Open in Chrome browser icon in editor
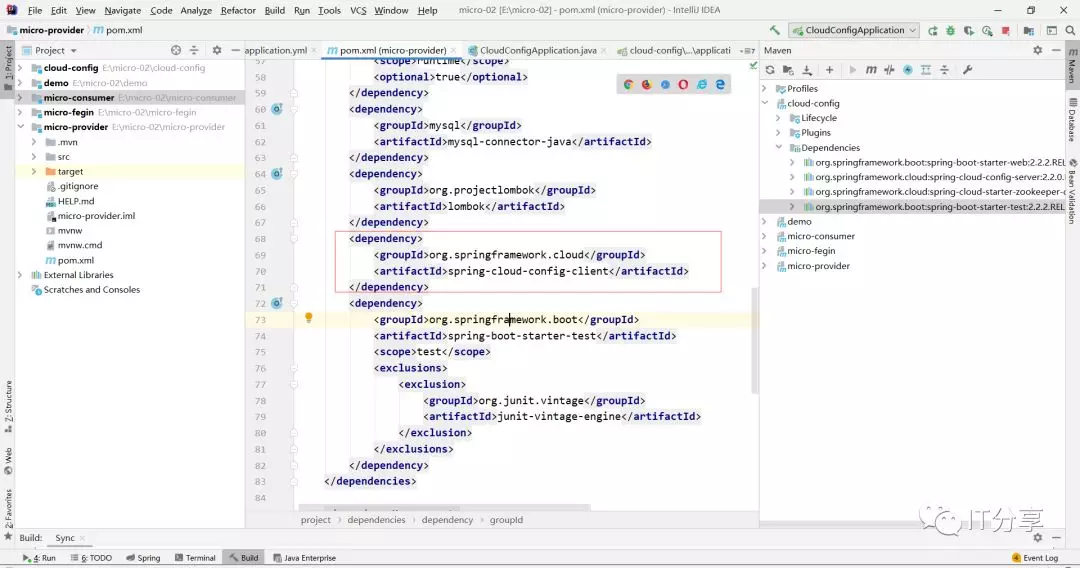Screen dimensions: 1080x568 (628, 85)
